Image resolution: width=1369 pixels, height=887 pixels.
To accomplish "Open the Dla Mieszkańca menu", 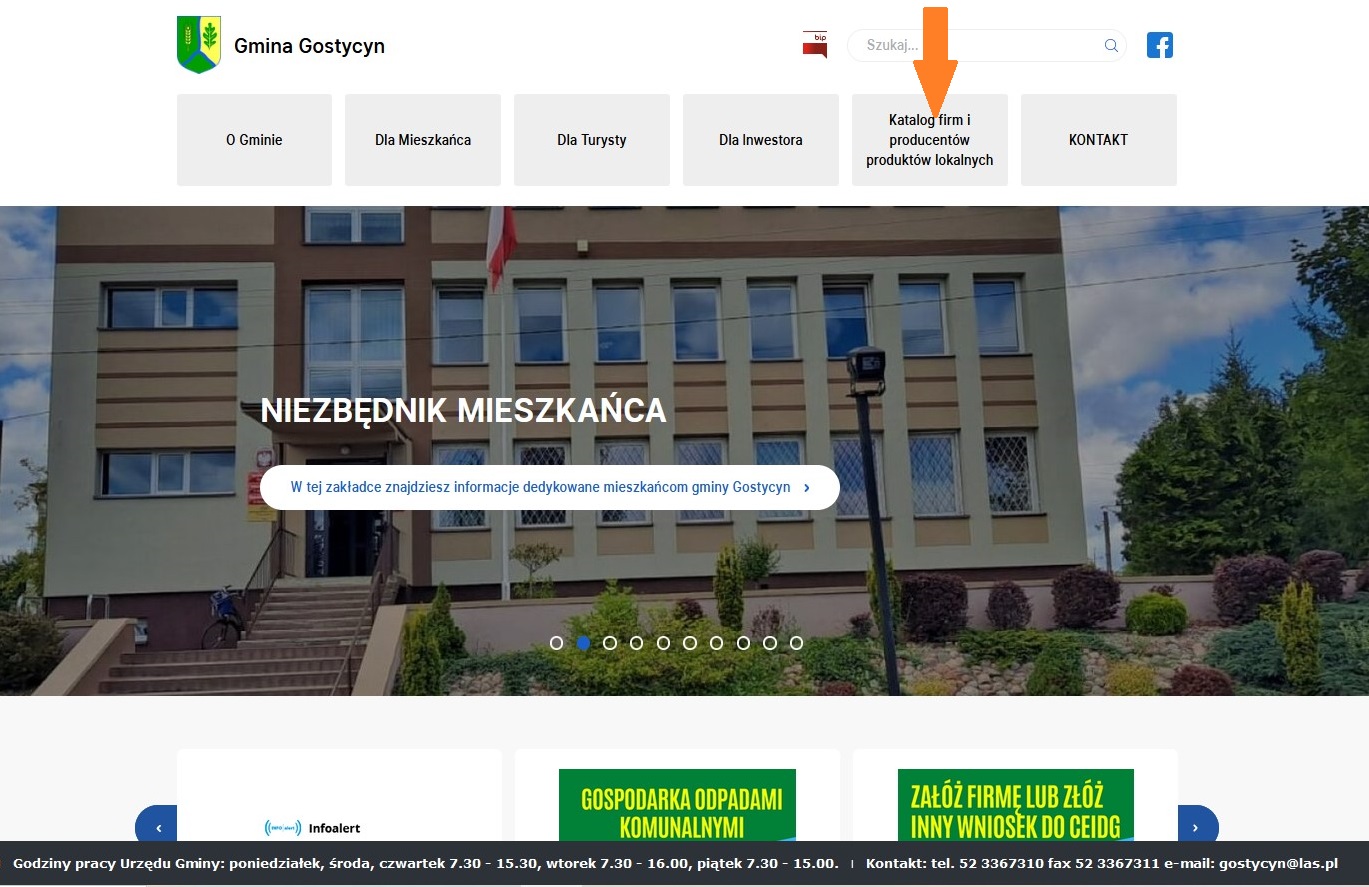I will 423,140.
